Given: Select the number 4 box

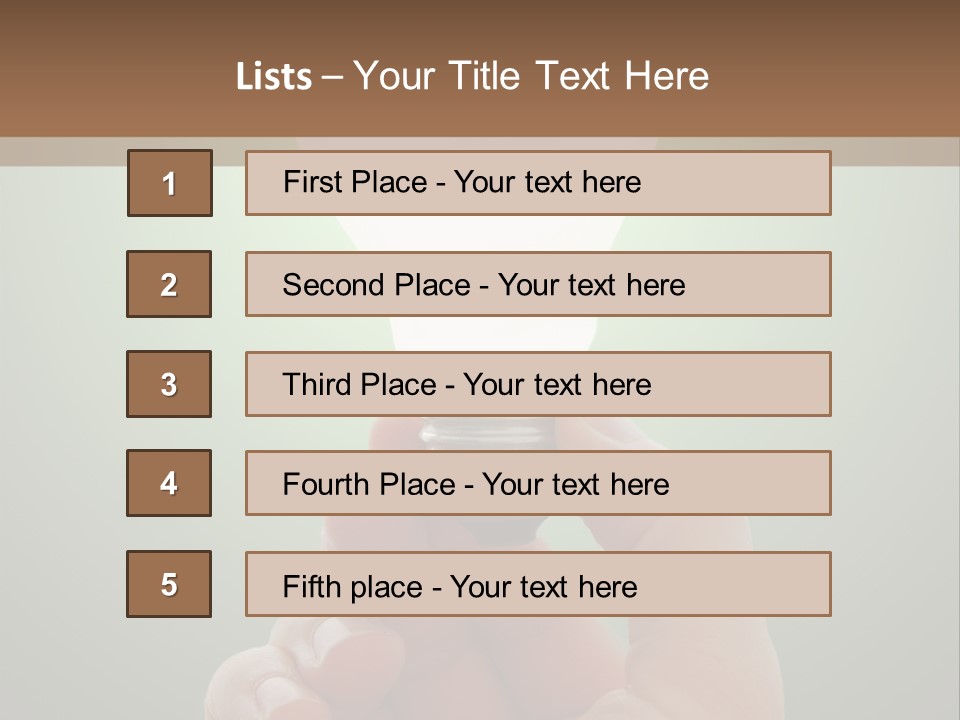Looking at the screenshot, I should 169,483.
